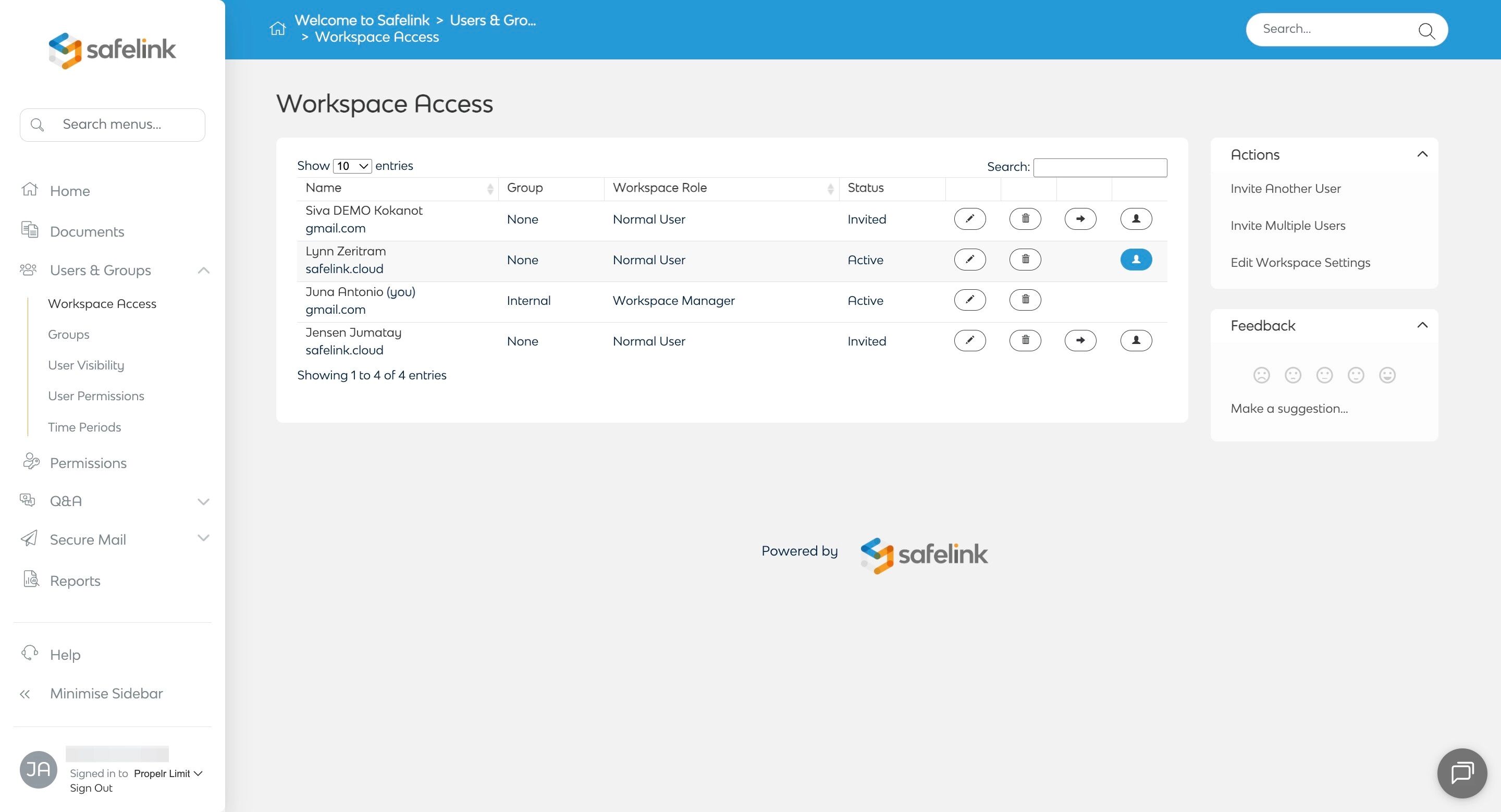
Task: Delete Lynn Zeritram using the trash icon
Action: click(1025, 259)
